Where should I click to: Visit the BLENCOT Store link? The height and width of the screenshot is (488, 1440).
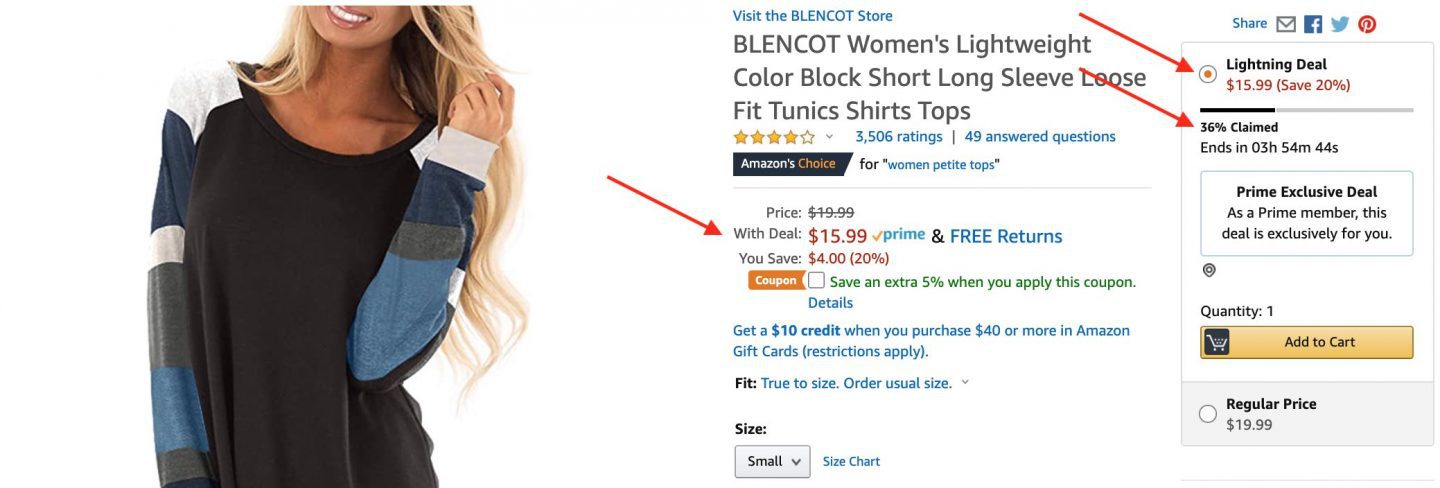pos(812,16)
